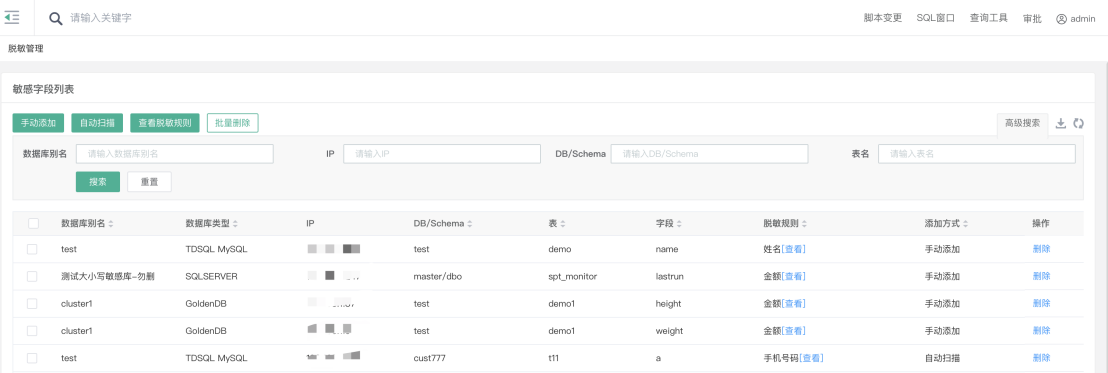Click the 搜索 button
The height and width of the screenshot is (373, 1108).
pyautogui.click(x=98, y=182)
